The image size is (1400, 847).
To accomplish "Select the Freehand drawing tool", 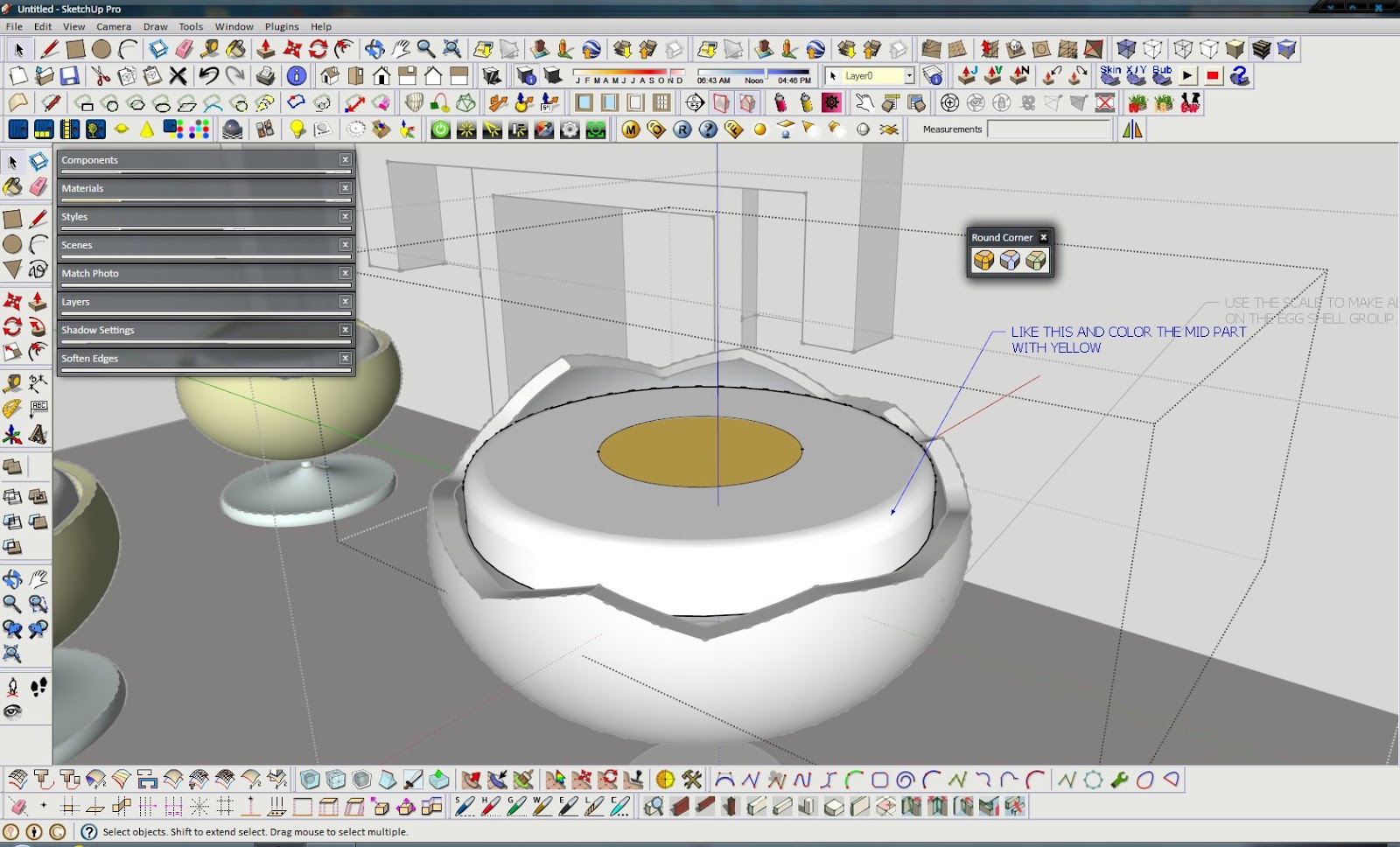I will click(x=38, y=269).
